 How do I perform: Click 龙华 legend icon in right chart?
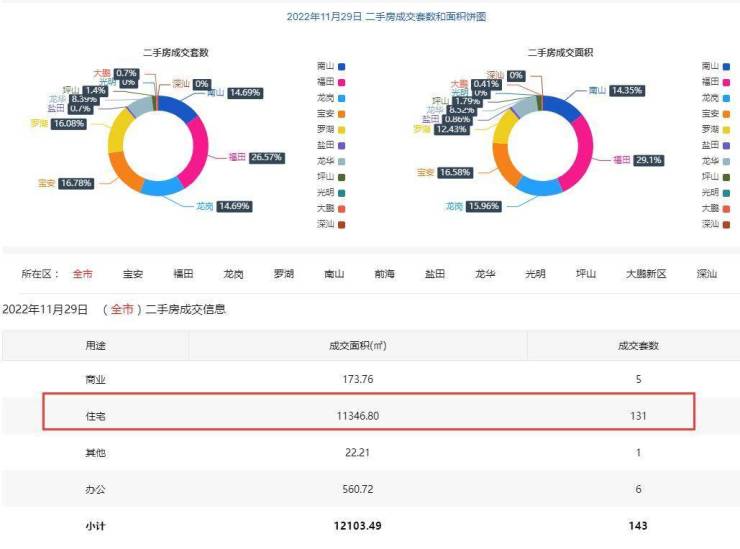click(726, 161)
